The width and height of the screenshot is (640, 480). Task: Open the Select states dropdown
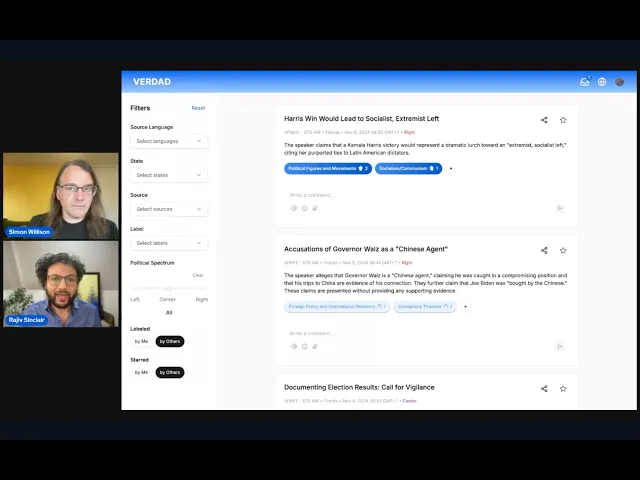(169, 175)
